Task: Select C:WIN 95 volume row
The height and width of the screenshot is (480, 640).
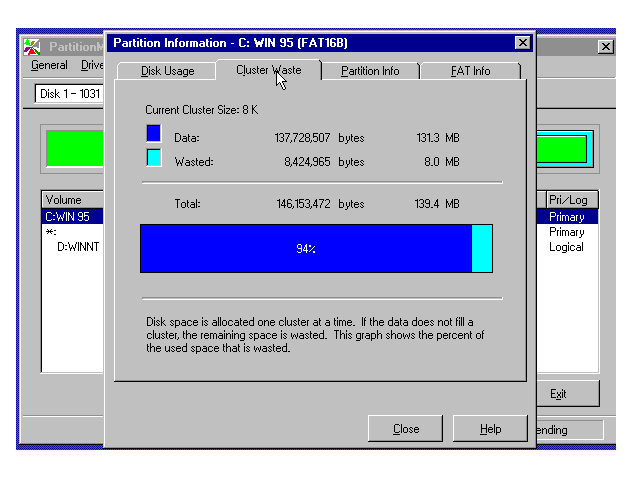Action: coord(73,216)
